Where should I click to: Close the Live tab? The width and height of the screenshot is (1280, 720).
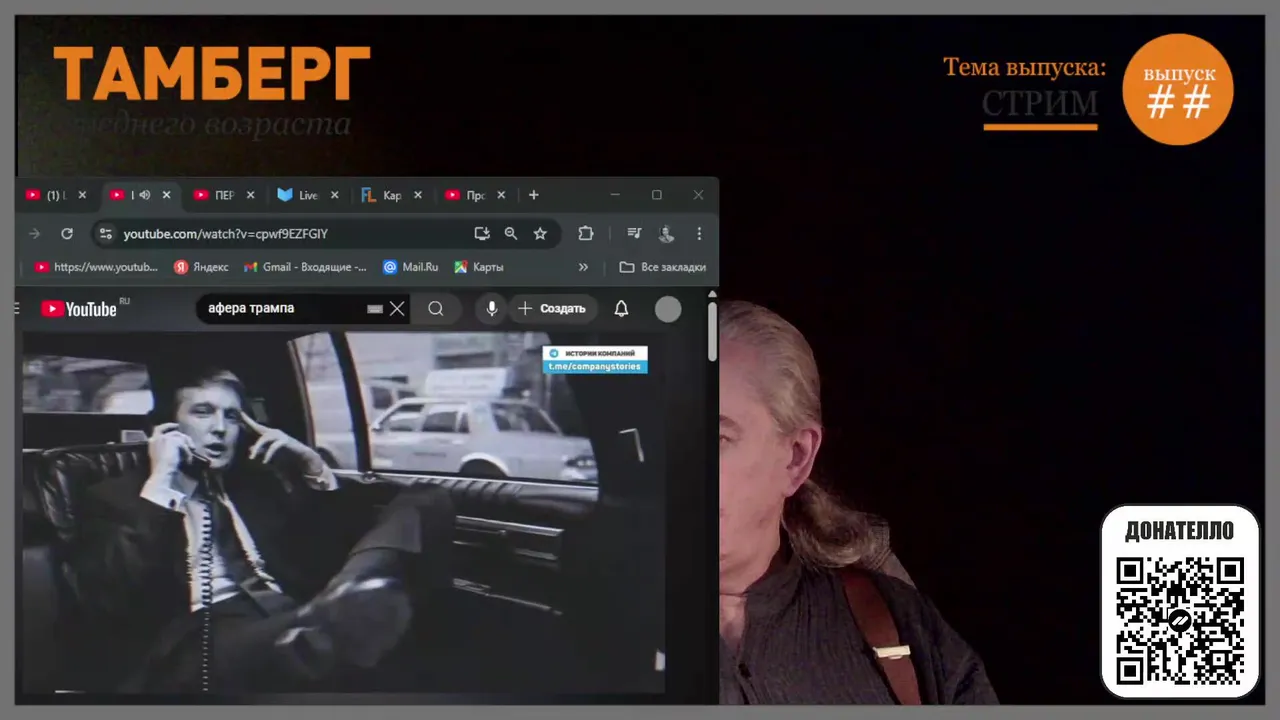(x=334, y=195)
